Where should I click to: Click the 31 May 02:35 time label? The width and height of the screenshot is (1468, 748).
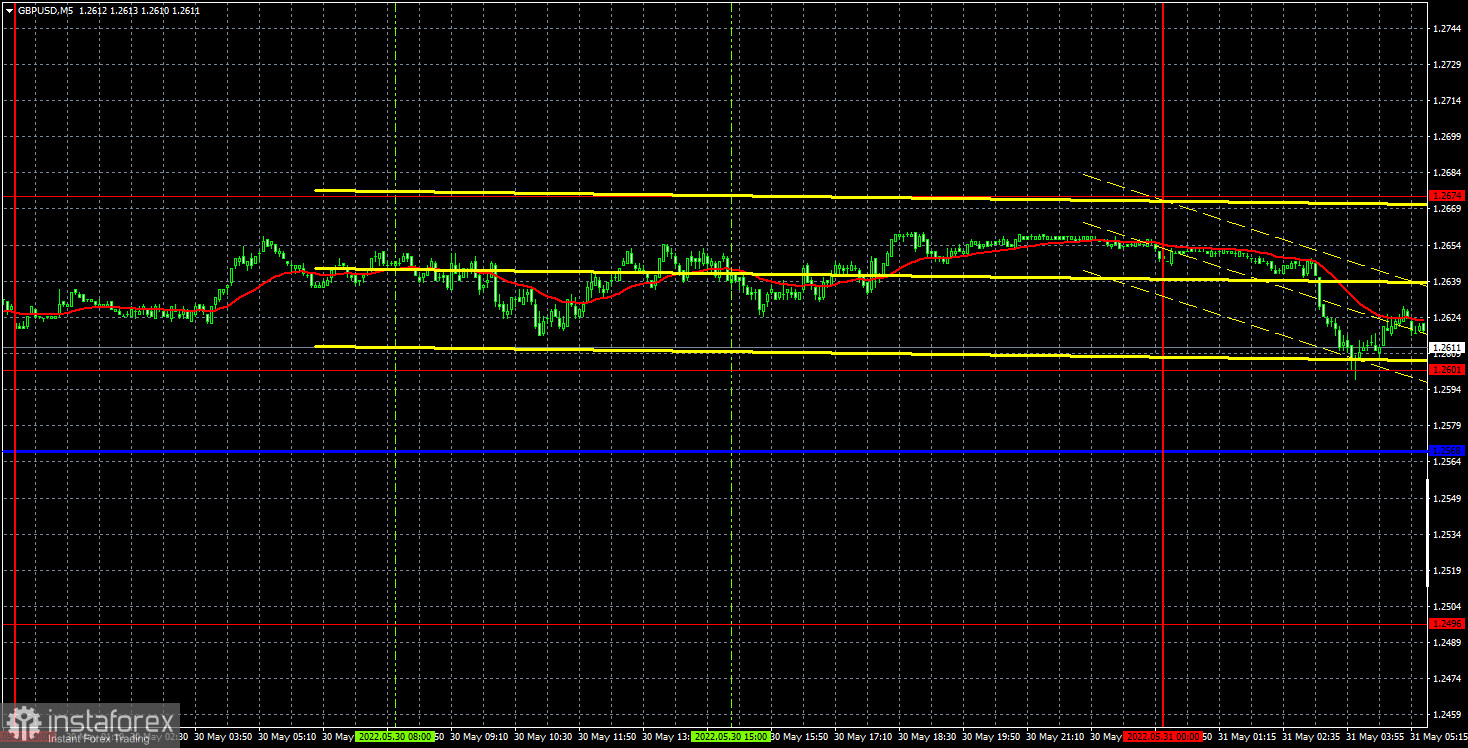[x=1309, y=736]
